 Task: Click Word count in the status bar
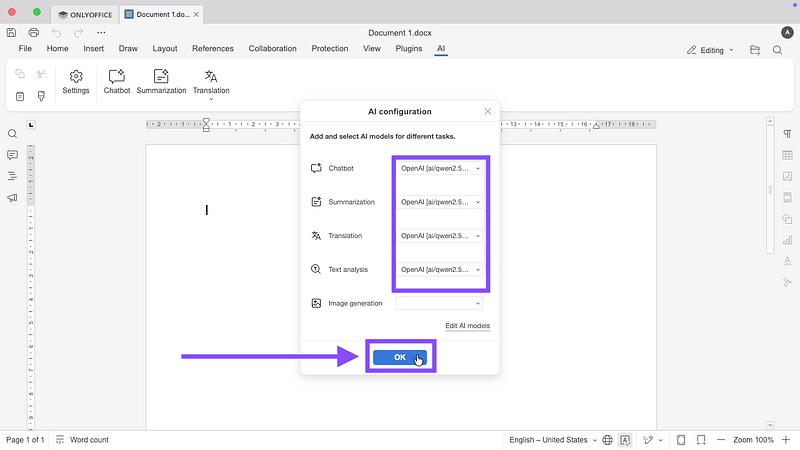82,440
